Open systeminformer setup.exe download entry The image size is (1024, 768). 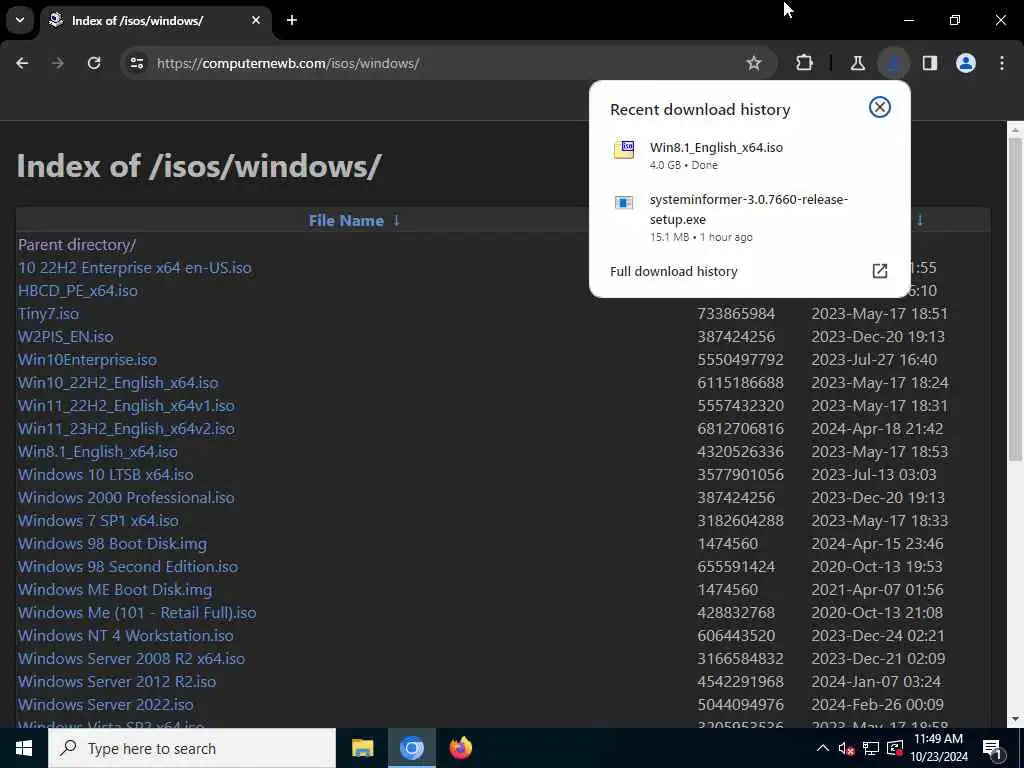(x=750, y=217)
